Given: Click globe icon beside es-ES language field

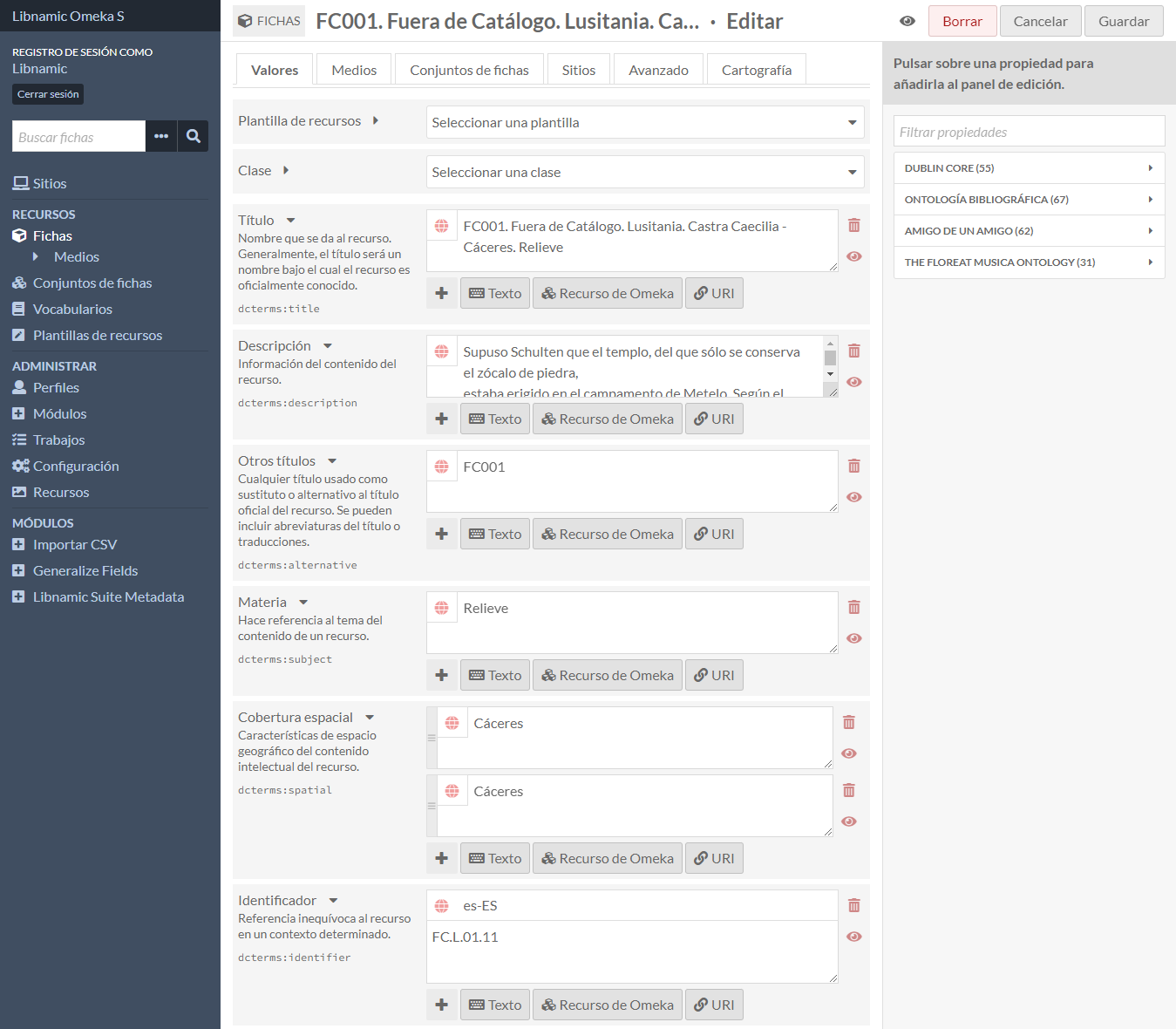Looking at the screenshot, I should click(442, 906).
